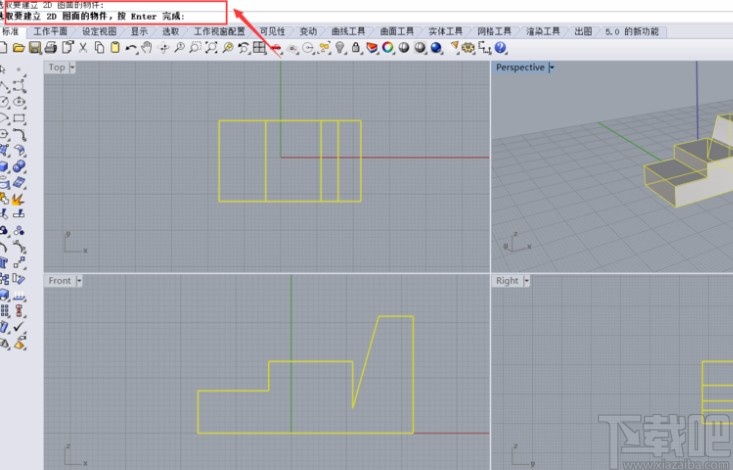Click the Lock objects padlock icon
Viewport: 733px width, 470px height.
tap(356, 48)
